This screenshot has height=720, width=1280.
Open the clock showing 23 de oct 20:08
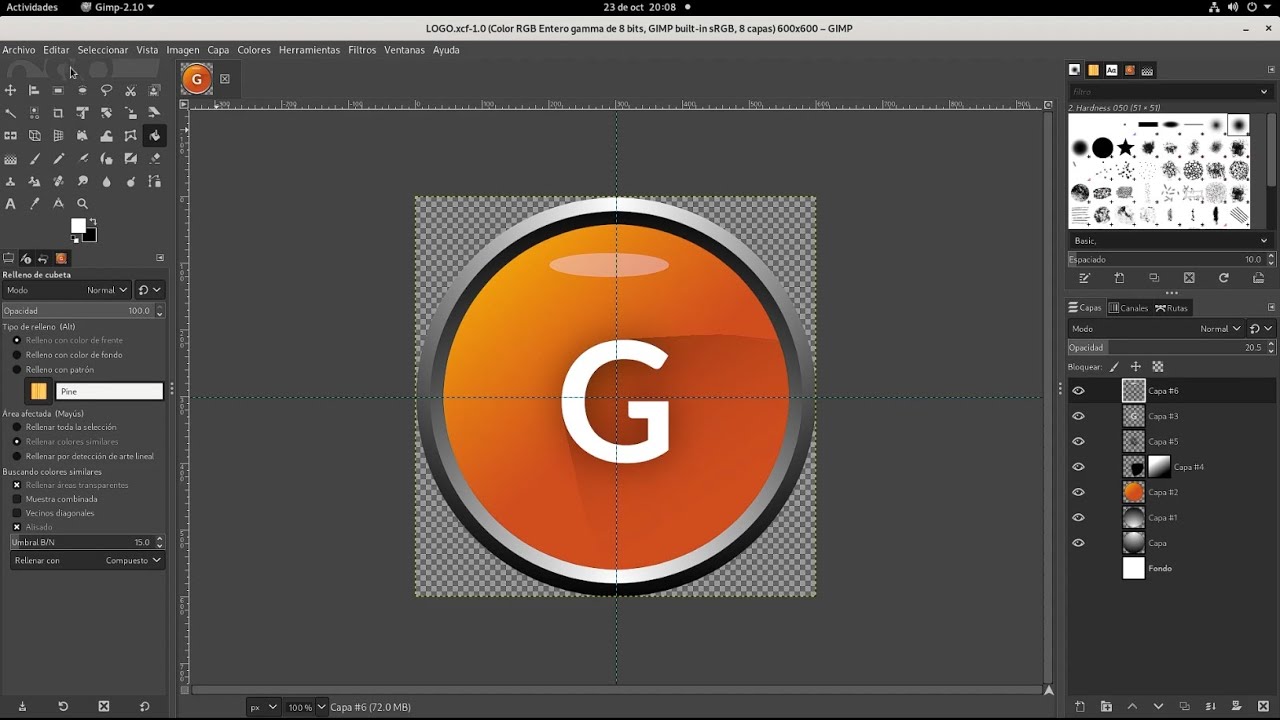coord(640,7)
